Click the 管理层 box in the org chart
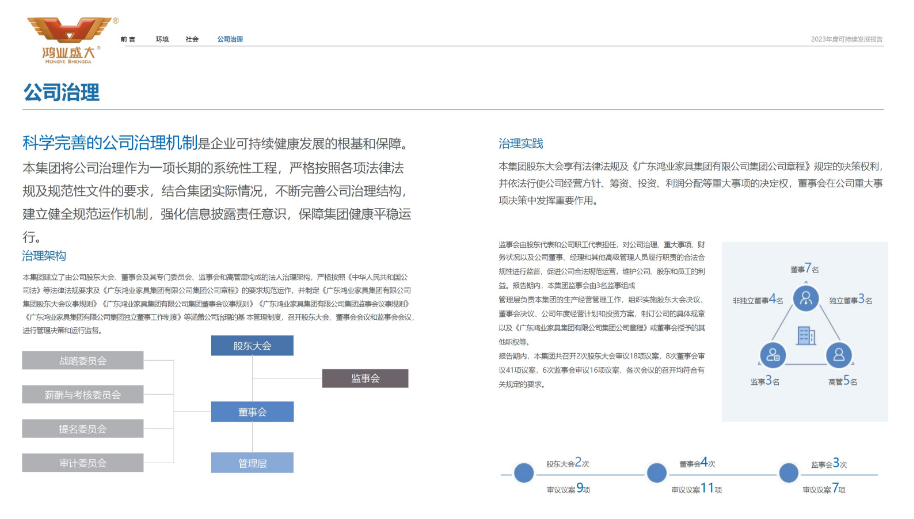The height and width of the screenshot is (519, 914). coord(252,463)
